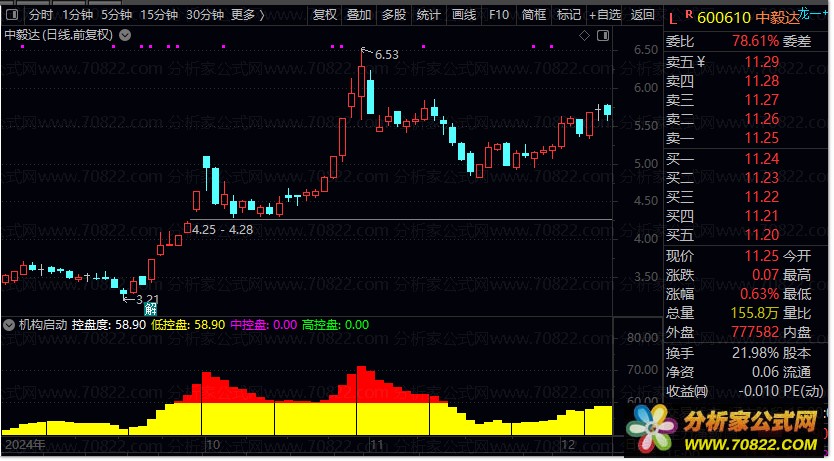Click the 外盘 777582 value
Image resolution: width=834 pixels, height=461 pixels.
coord(755,332)
